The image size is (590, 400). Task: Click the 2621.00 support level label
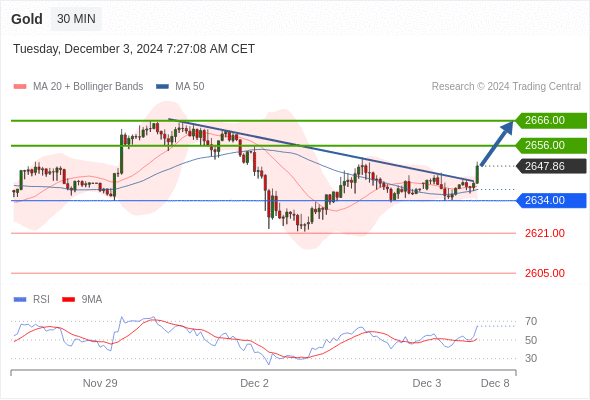coord(545,233)
